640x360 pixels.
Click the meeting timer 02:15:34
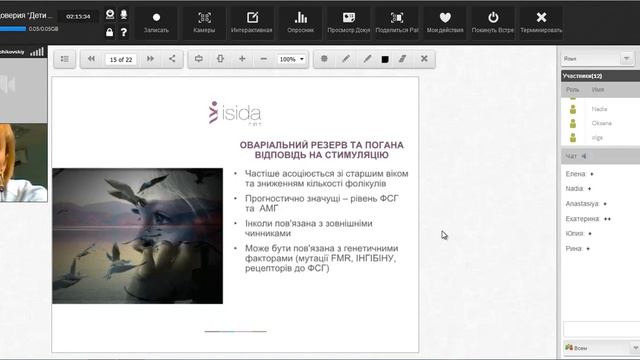coord(78,16)
